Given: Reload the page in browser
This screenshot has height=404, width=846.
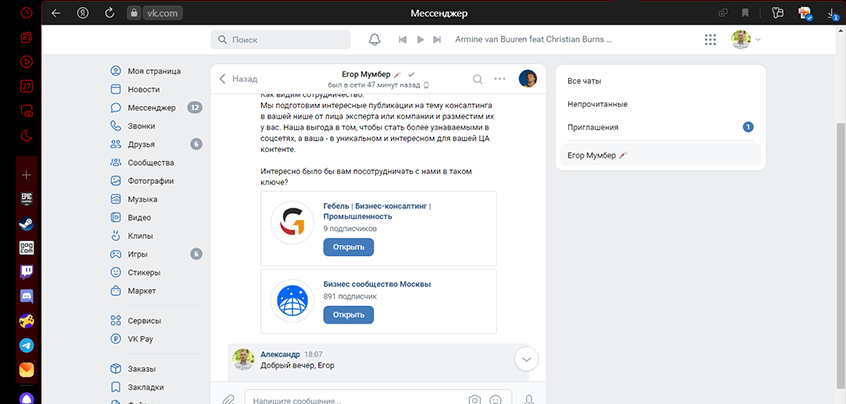Looking at the screenshot, I should [110, 13].
